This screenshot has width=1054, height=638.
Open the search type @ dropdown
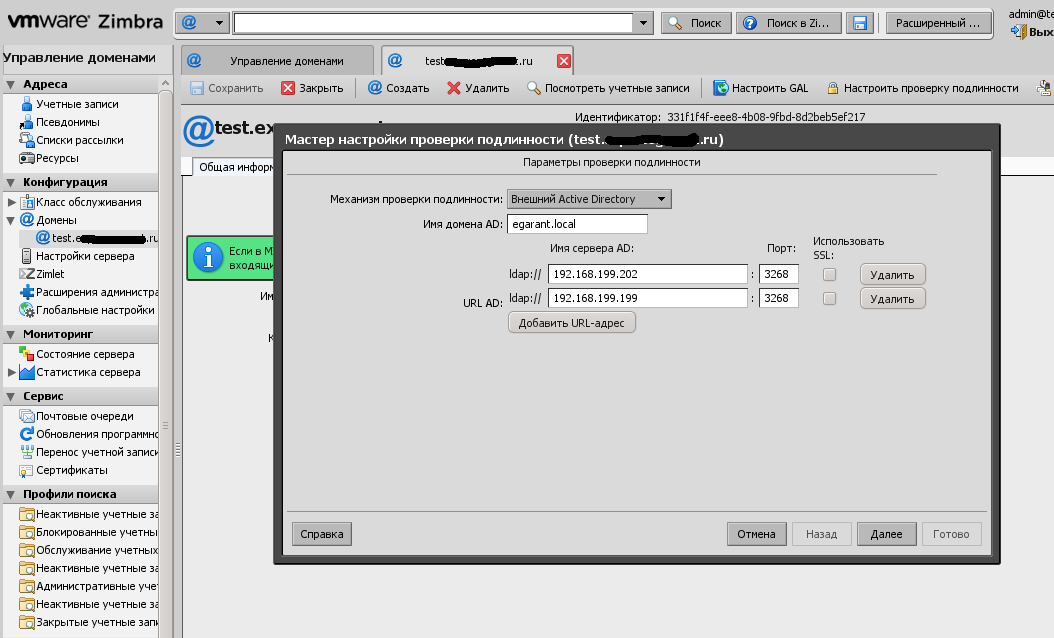pos(203,22)
